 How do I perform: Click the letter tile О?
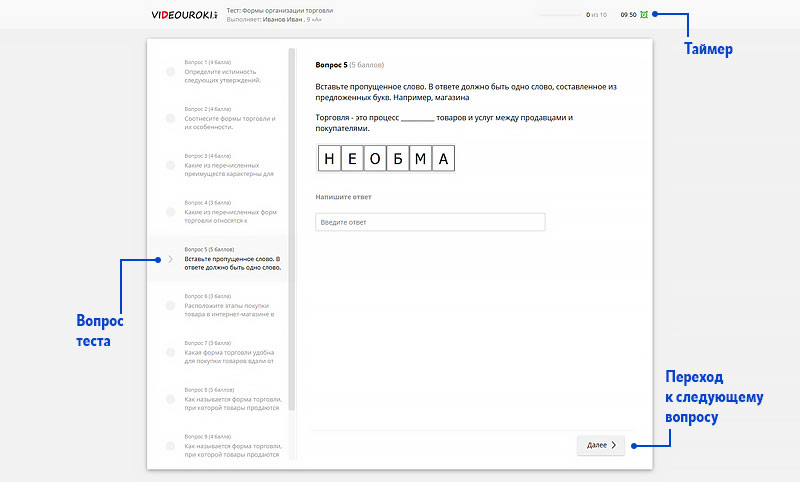click(374, 158)
